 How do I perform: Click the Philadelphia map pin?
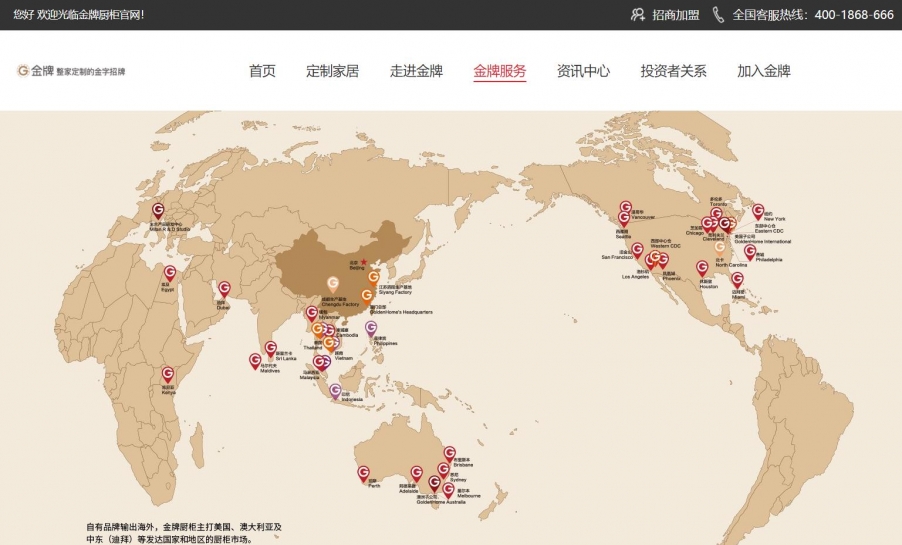coord(750,252)
